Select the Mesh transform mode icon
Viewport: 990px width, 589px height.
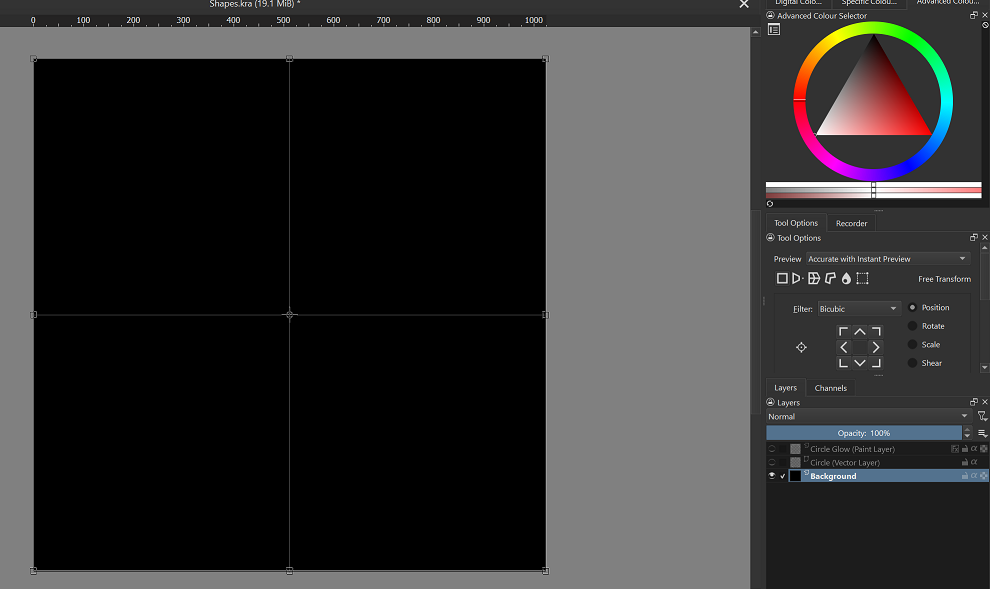click(x=862, y=278)
